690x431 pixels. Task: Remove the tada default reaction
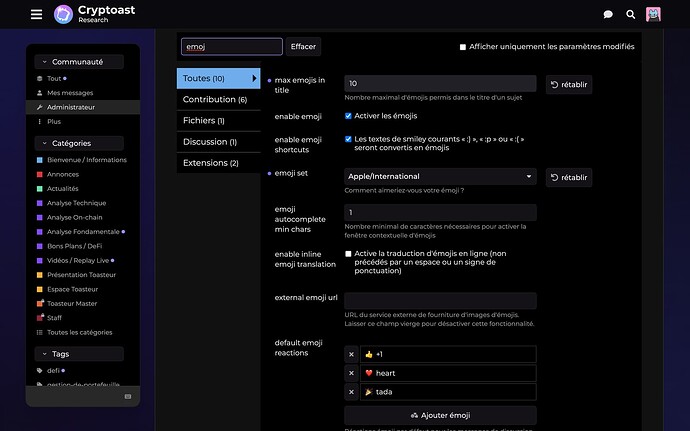point(351,392)
